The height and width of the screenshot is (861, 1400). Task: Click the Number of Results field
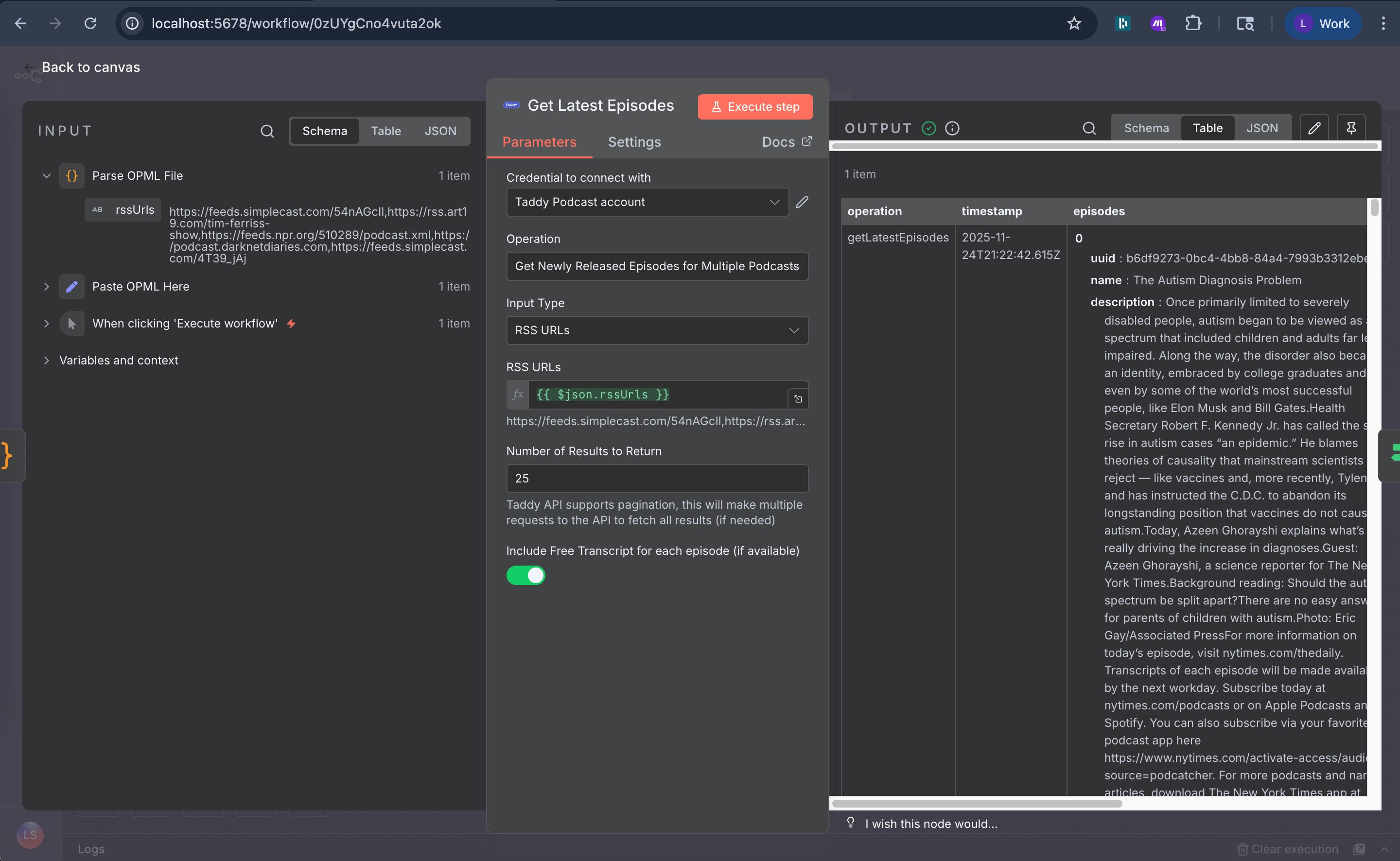pos(656,478)
